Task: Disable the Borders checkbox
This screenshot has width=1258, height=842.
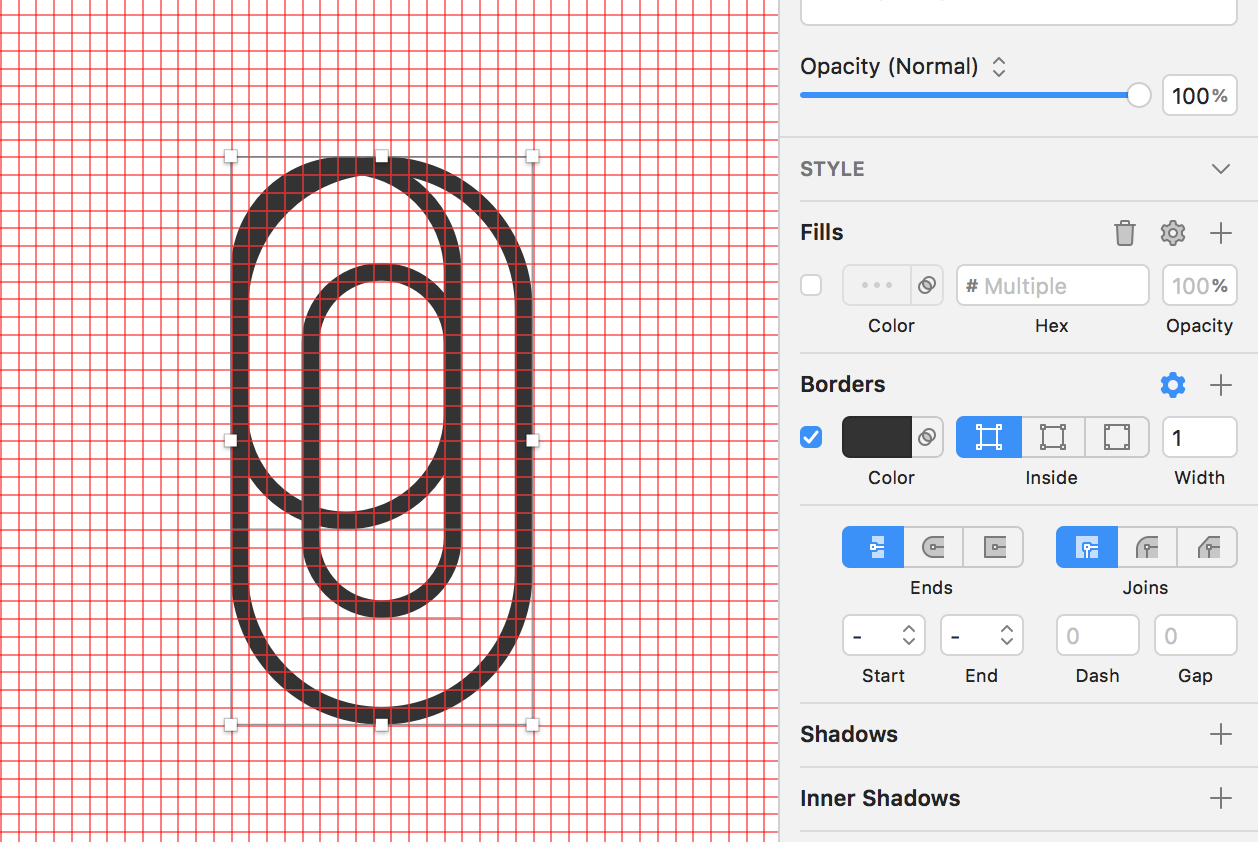Action: click(811, 437)
